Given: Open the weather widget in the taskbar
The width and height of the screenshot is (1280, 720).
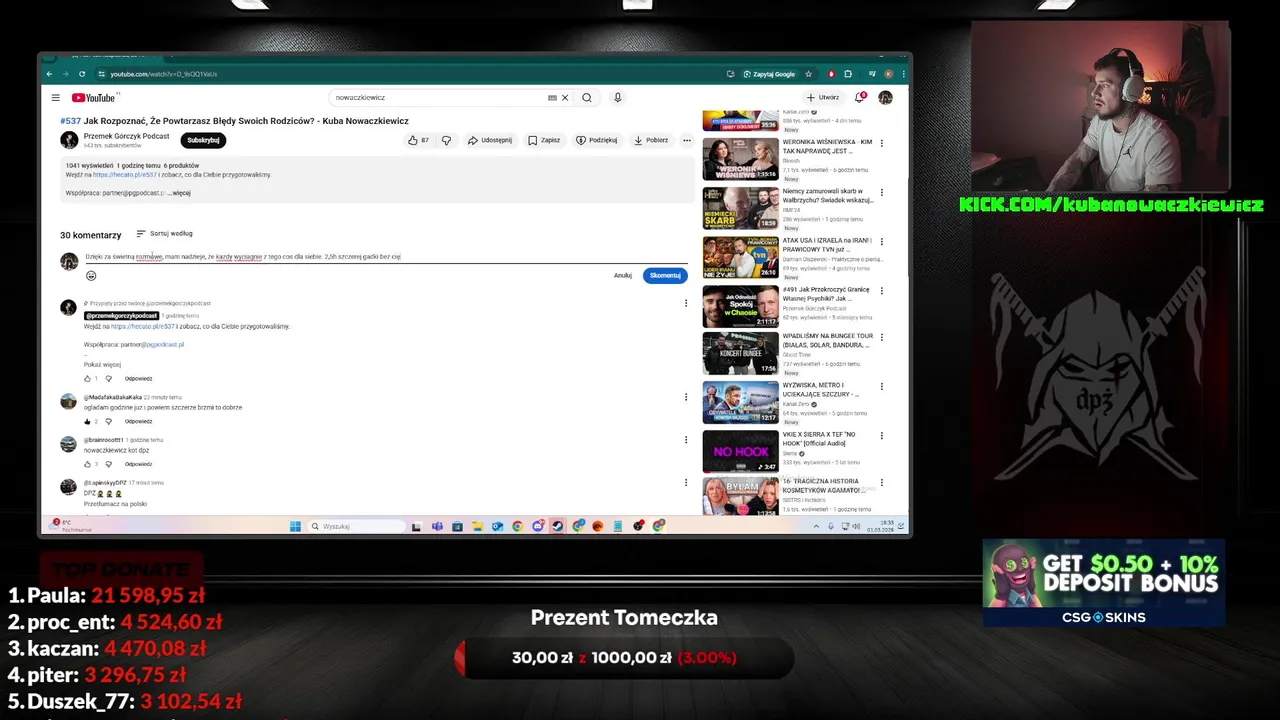Looking at the screenshot, I should (x=72, y=526).
